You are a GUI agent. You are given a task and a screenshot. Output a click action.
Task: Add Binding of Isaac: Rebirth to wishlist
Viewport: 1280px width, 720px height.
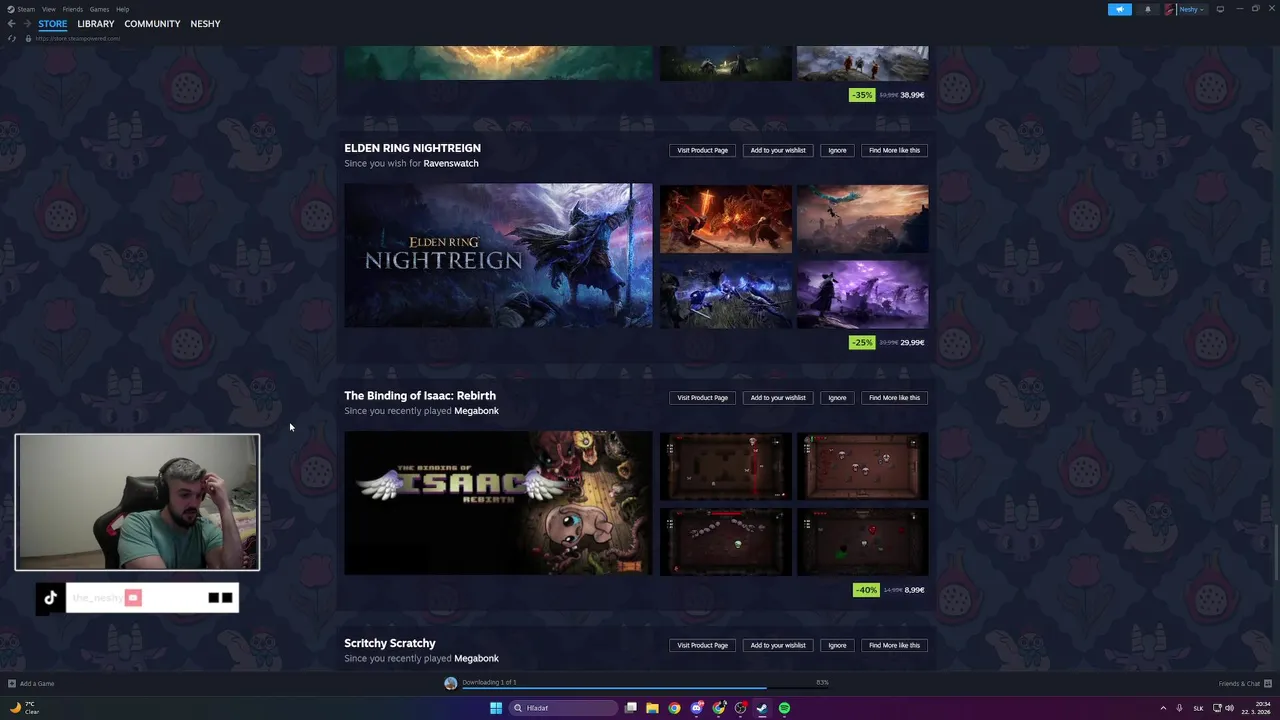[778, 398]
